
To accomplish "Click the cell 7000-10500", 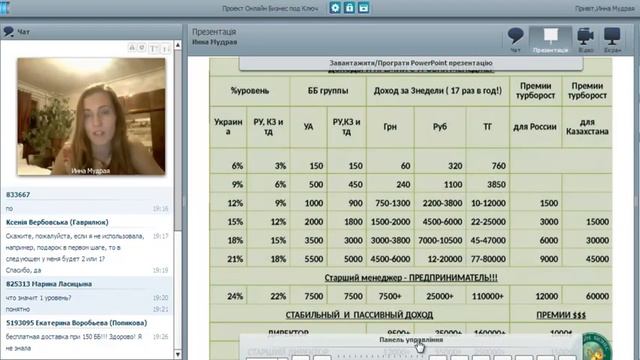I will pyautogui.click(x=440, y=240).
